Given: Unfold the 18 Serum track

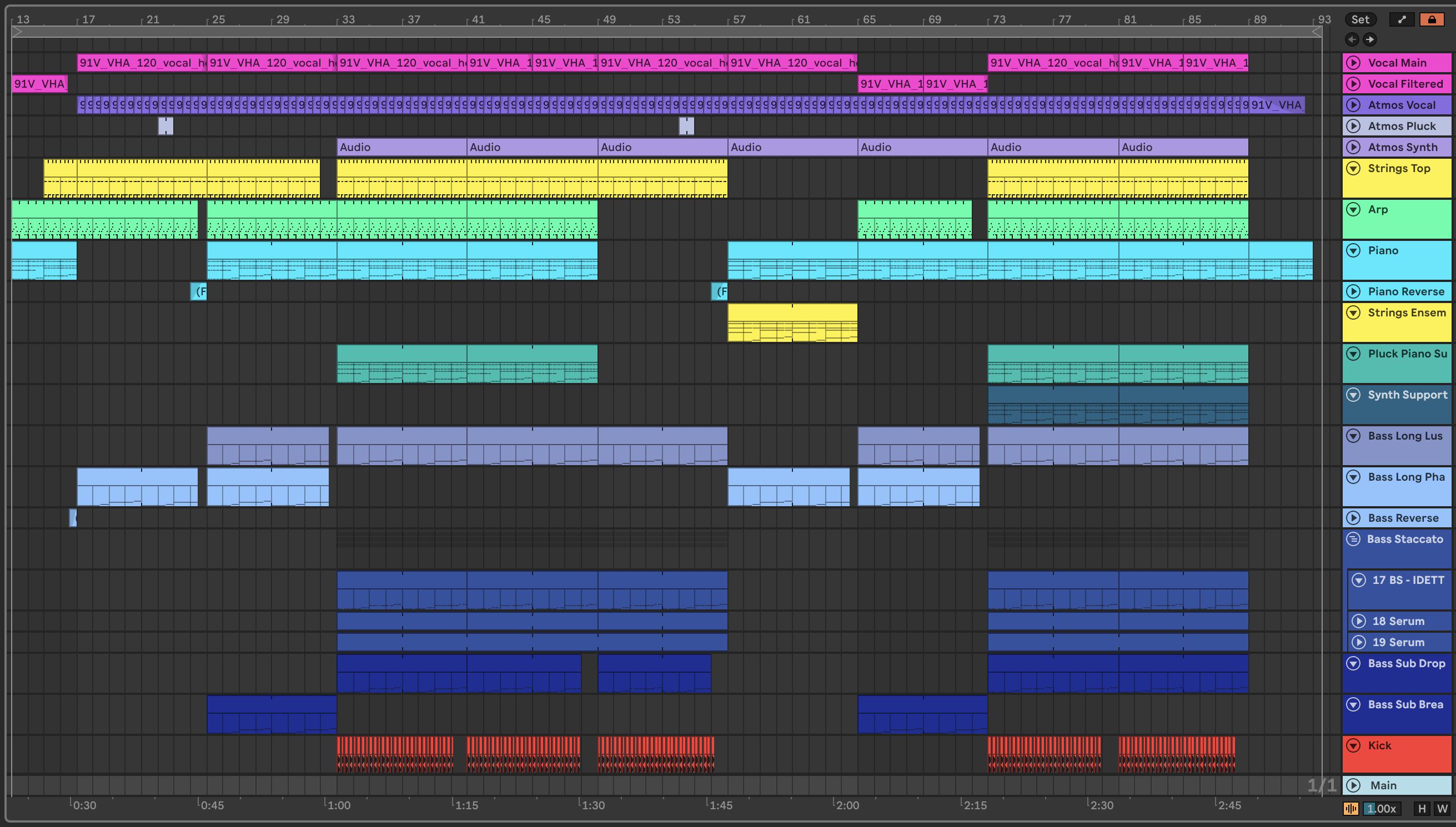Looking at the screenshot, I should pos(1359,621).
